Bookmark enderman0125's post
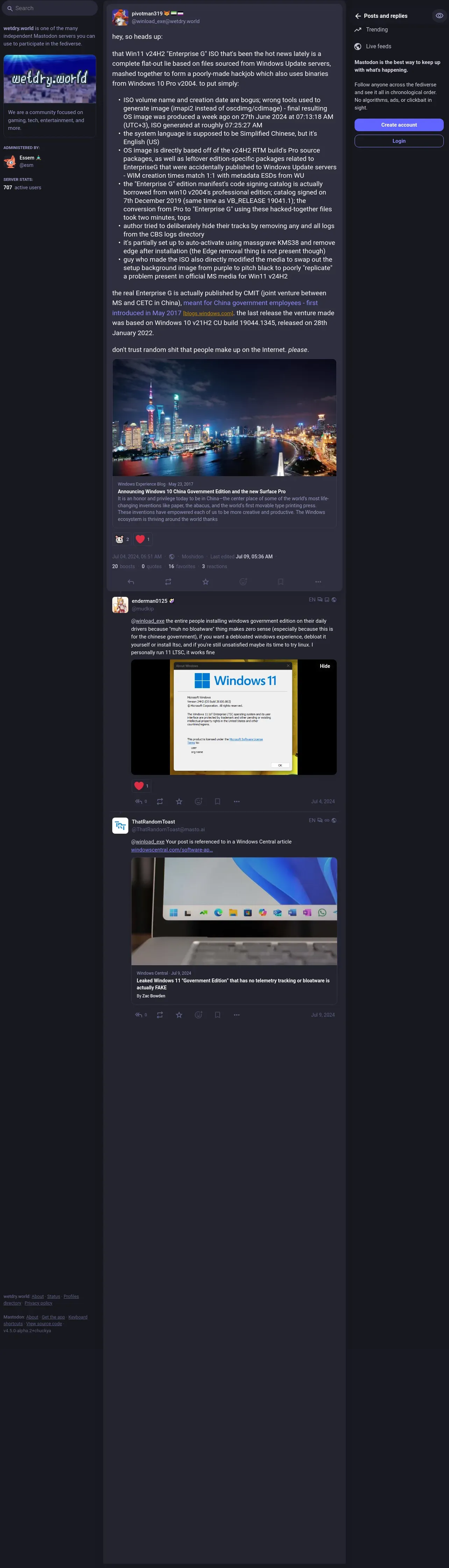The height and width of the screenshot is (1568, 449). coord(217,801)
